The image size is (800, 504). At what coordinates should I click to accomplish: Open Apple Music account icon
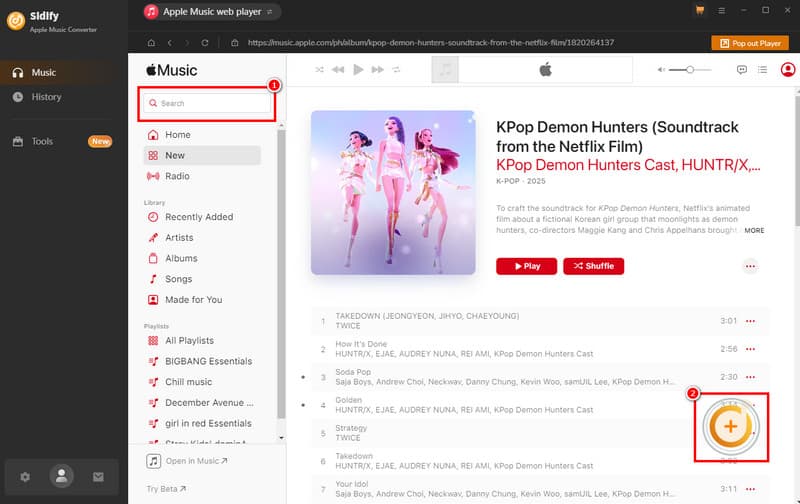[x=788, y=69]
